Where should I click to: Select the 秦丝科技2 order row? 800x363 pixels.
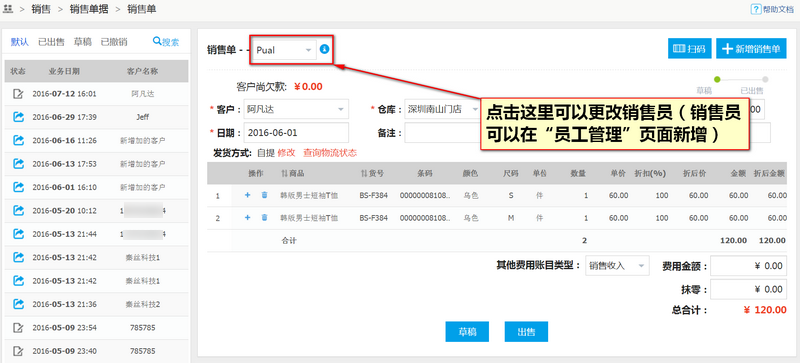pyautogui.click(x=96, y=304)
